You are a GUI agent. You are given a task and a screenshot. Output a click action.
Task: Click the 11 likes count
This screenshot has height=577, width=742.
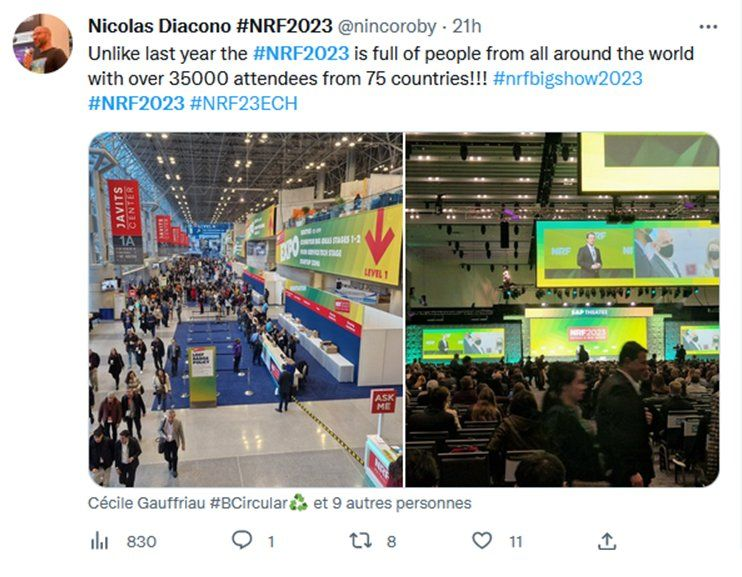(x=516, y=541)
